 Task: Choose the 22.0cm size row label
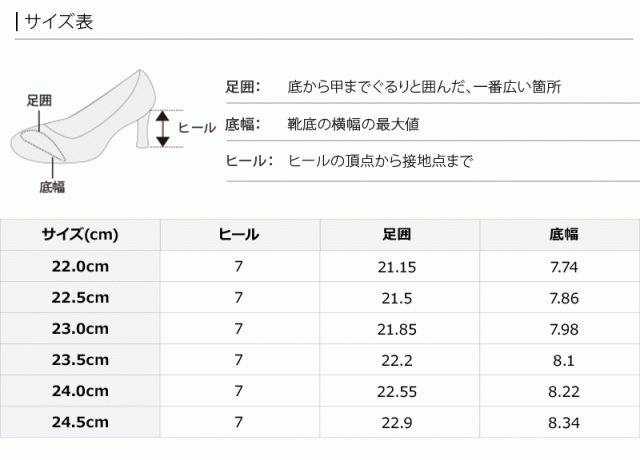[80, 267]
